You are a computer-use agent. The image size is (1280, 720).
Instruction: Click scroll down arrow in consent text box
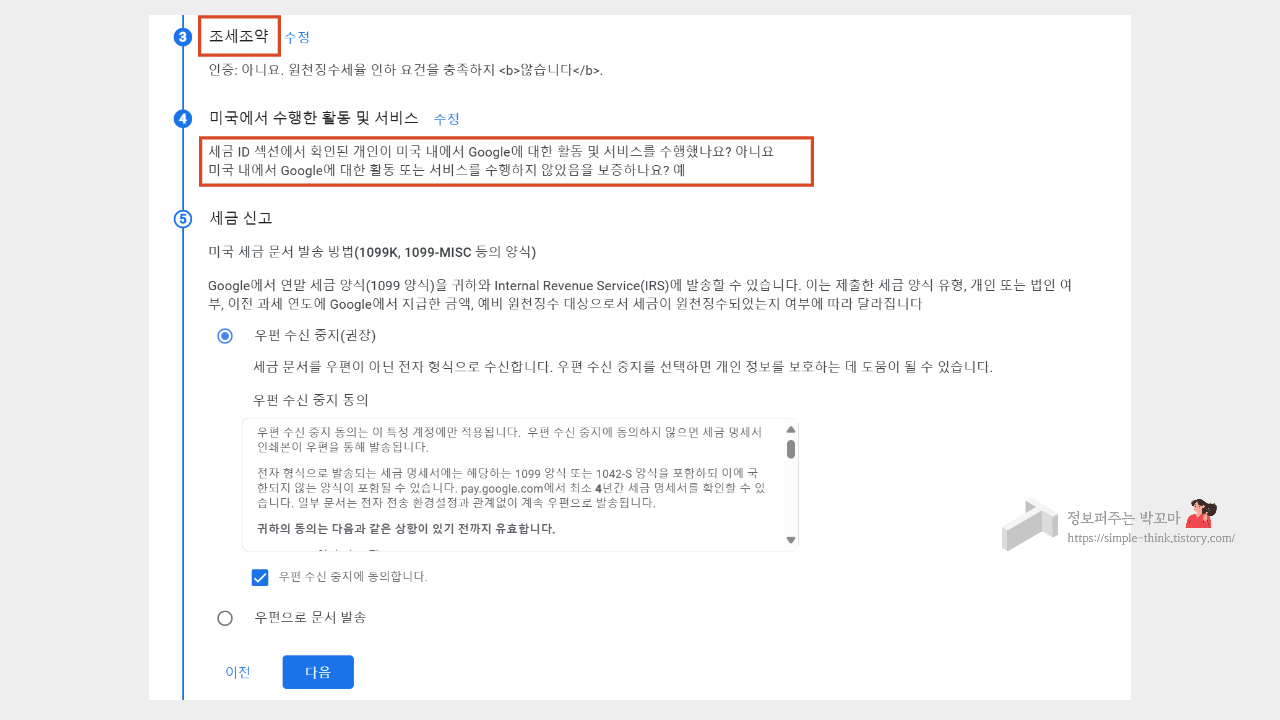pos(791,540)
